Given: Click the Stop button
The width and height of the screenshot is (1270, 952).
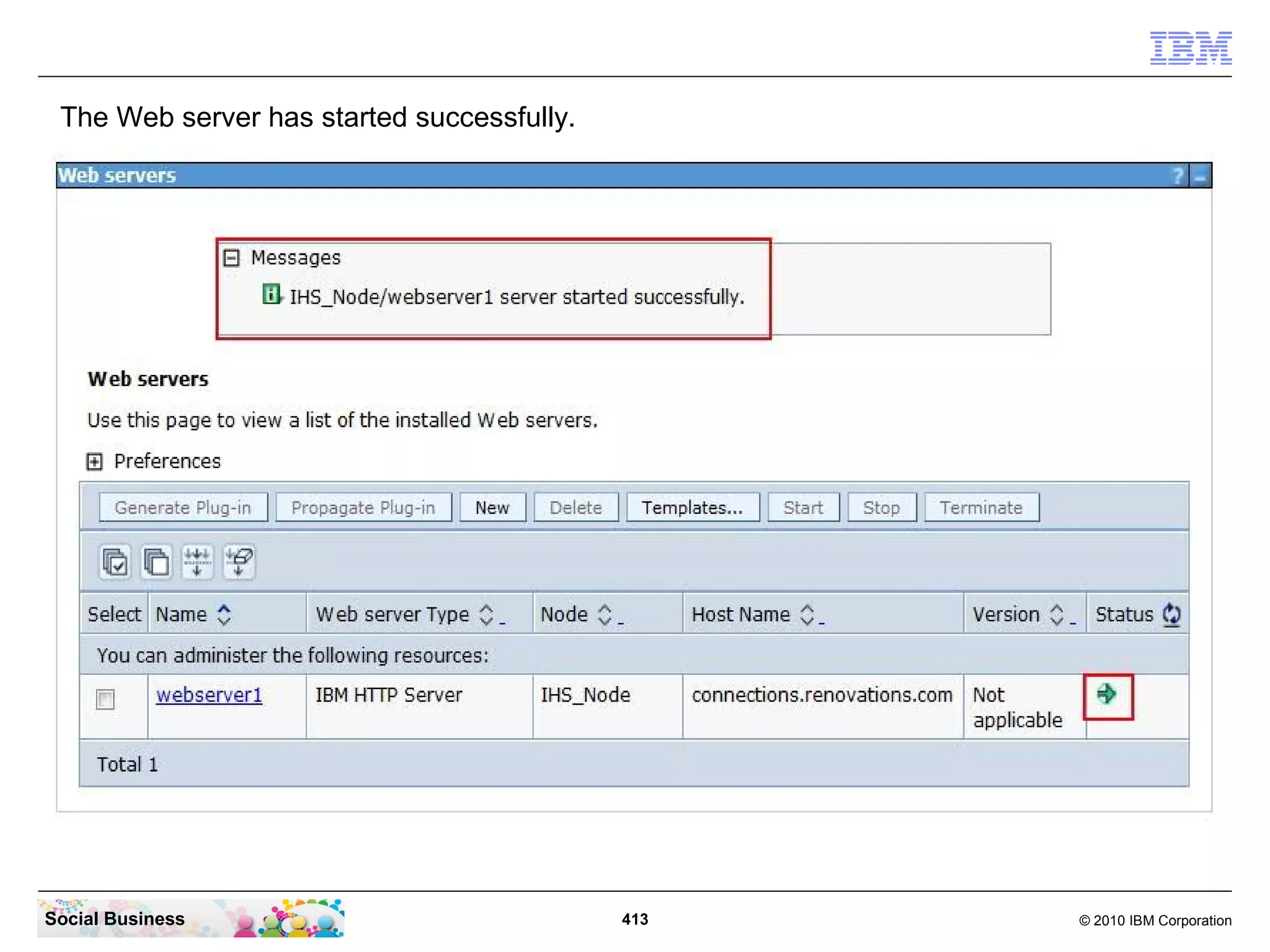Looking at the screenshot, I should [882, 508].
